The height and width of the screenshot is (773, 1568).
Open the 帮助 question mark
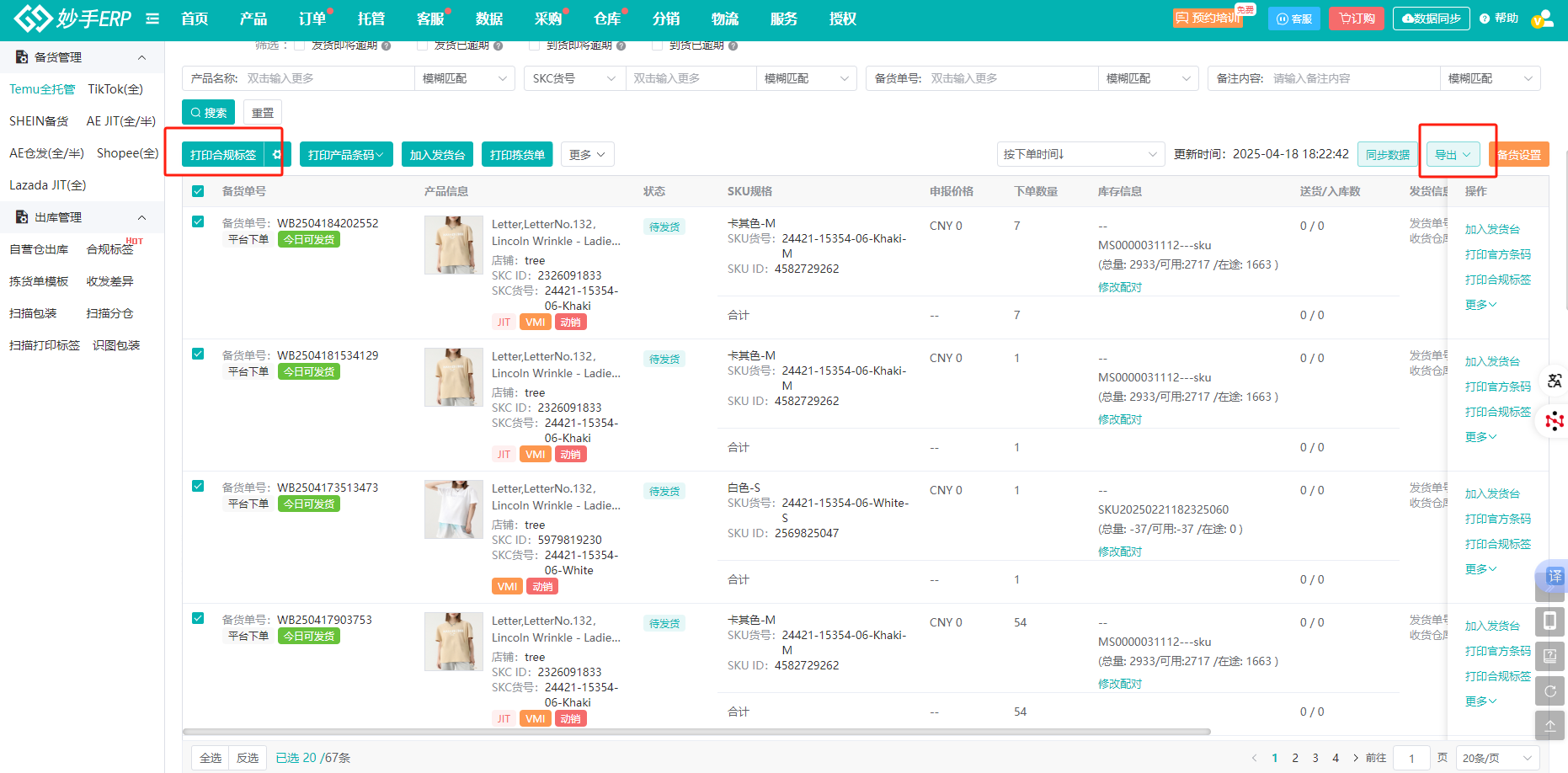click(1499, 19)
